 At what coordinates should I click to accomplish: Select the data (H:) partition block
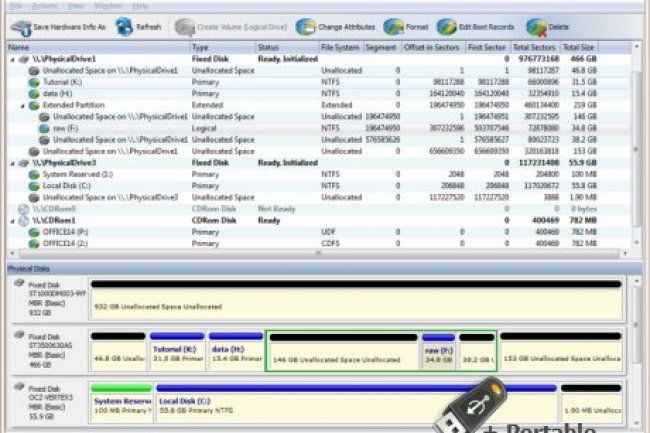pyautogui.click(x=236, y=354)
